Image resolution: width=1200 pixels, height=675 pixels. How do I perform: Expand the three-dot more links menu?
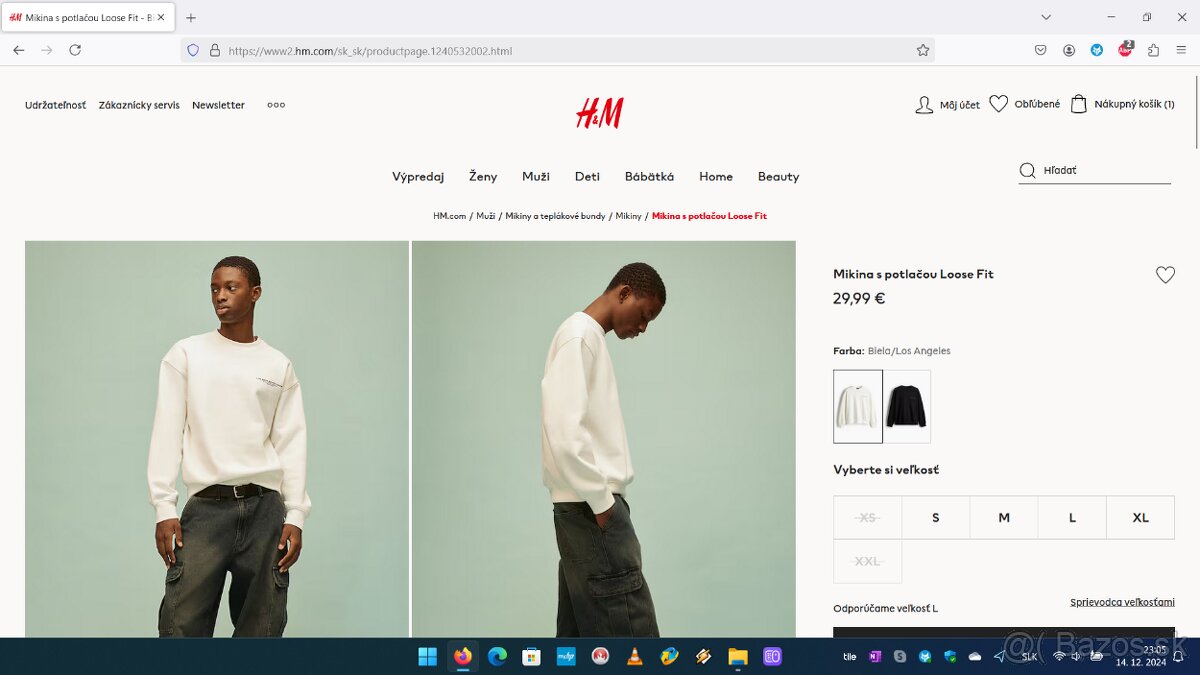(276, 105)
